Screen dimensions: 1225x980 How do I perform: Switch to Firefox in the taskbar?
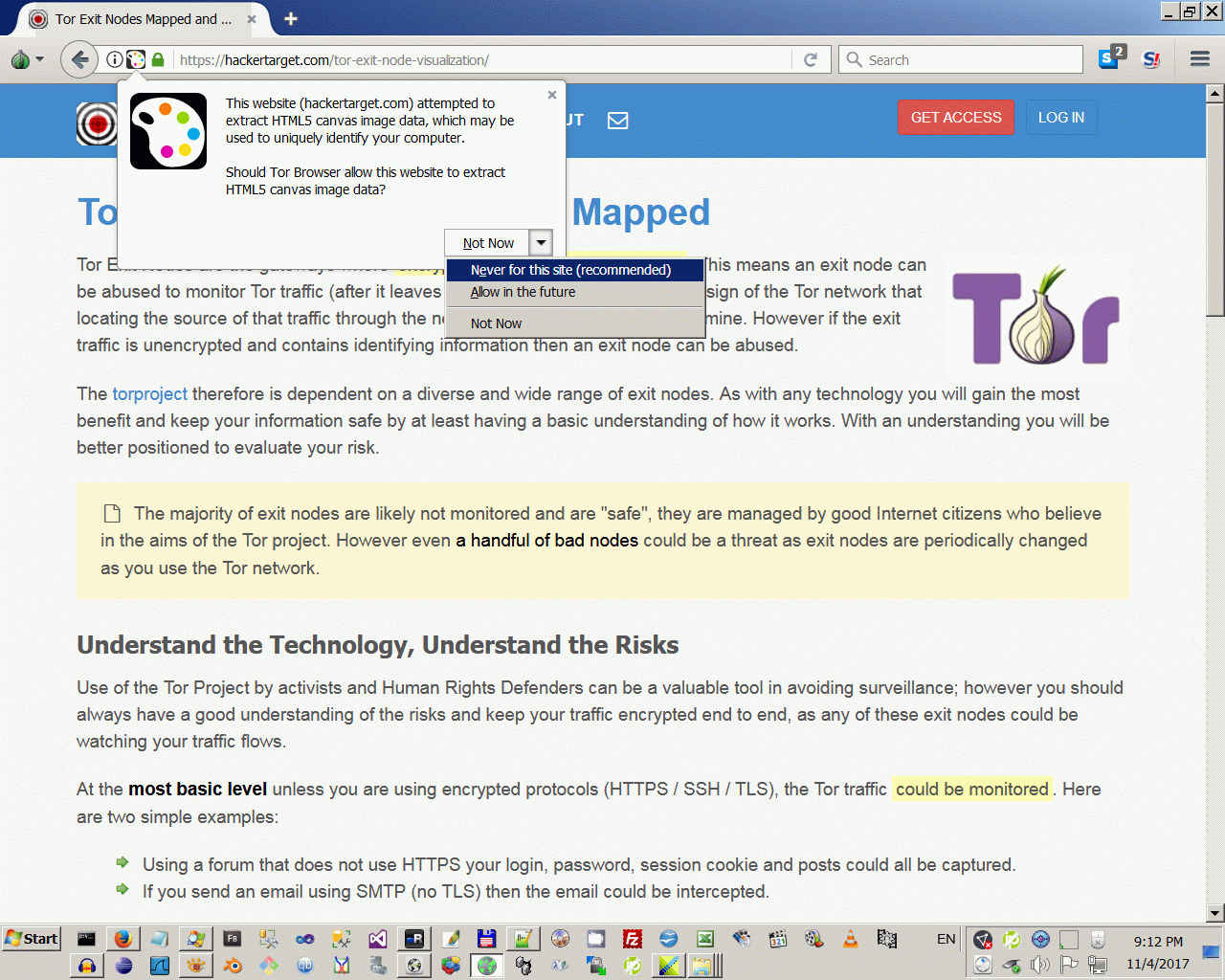tap(122, 939)
